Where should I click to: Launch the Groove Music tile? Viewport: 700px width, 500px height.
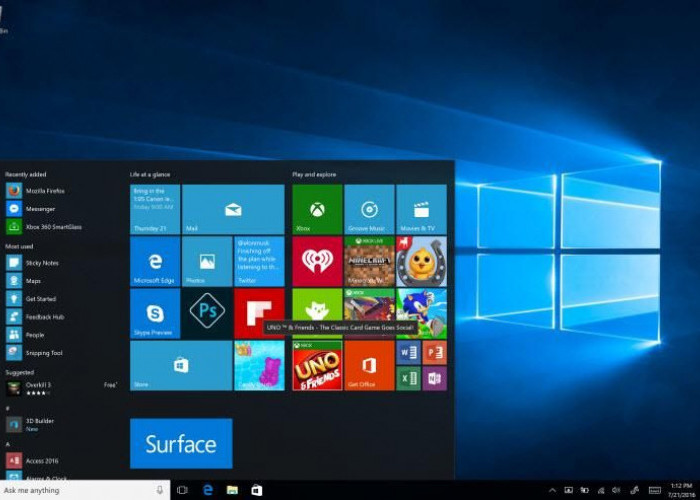click(x=369, y=209)
